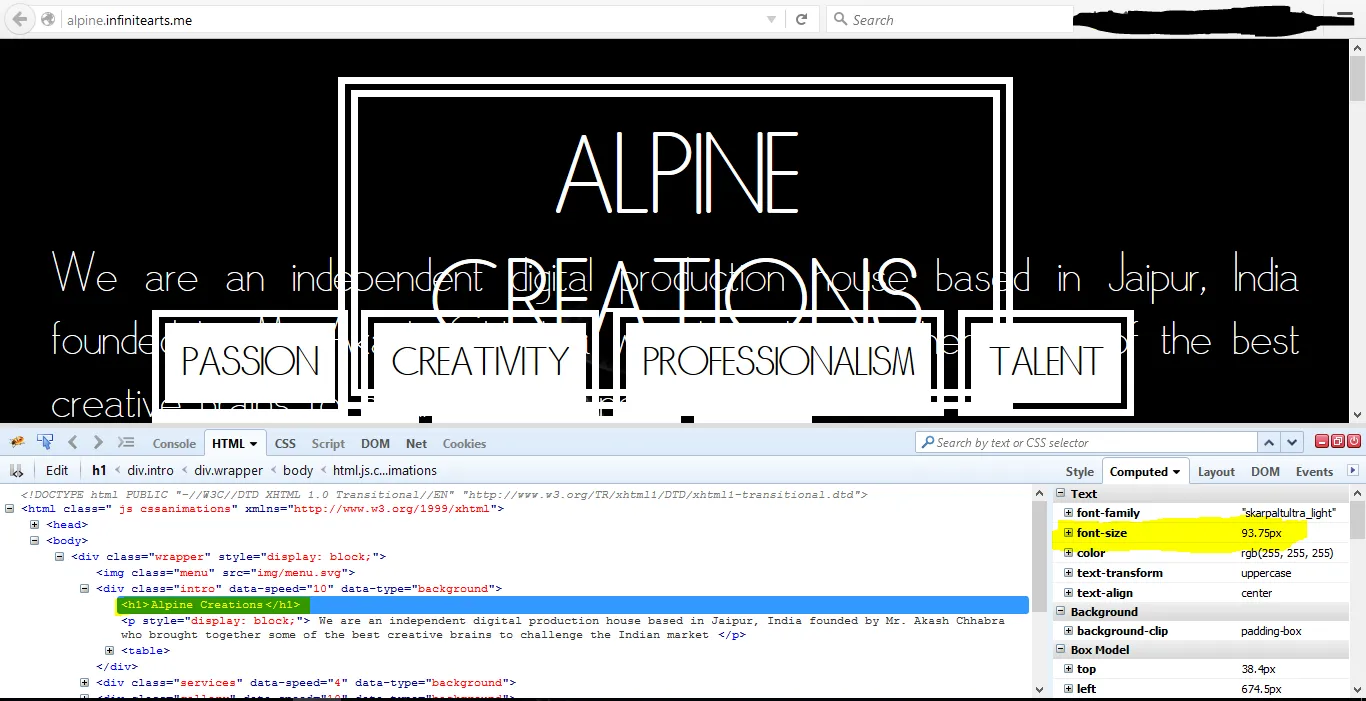
Task: Click the PASSION box on the page
Action: tap(251, 361)
